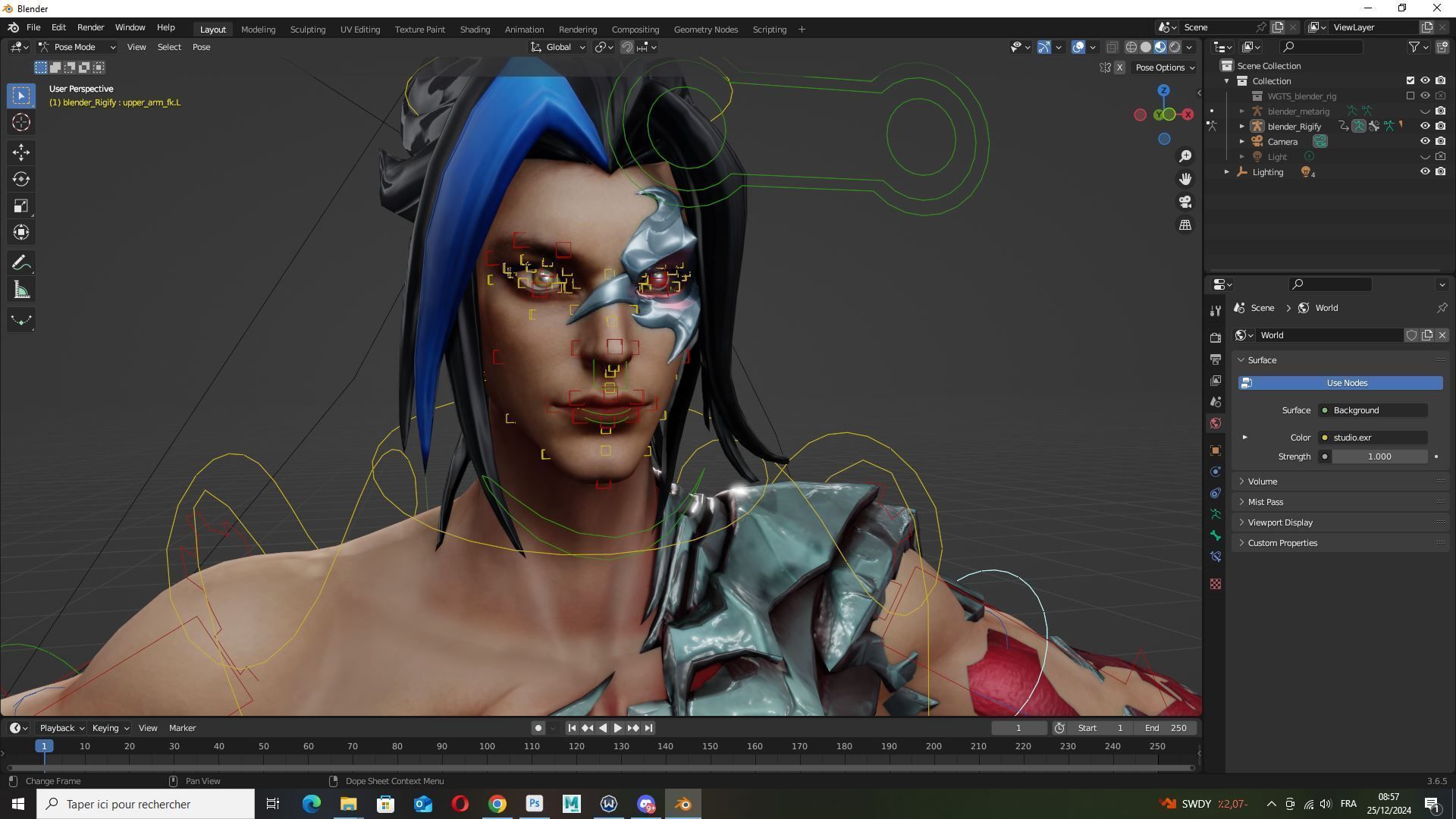The image size is (1456, 819).
Task: Open File Explorer from taskbar
Action: tap(348, 804)
